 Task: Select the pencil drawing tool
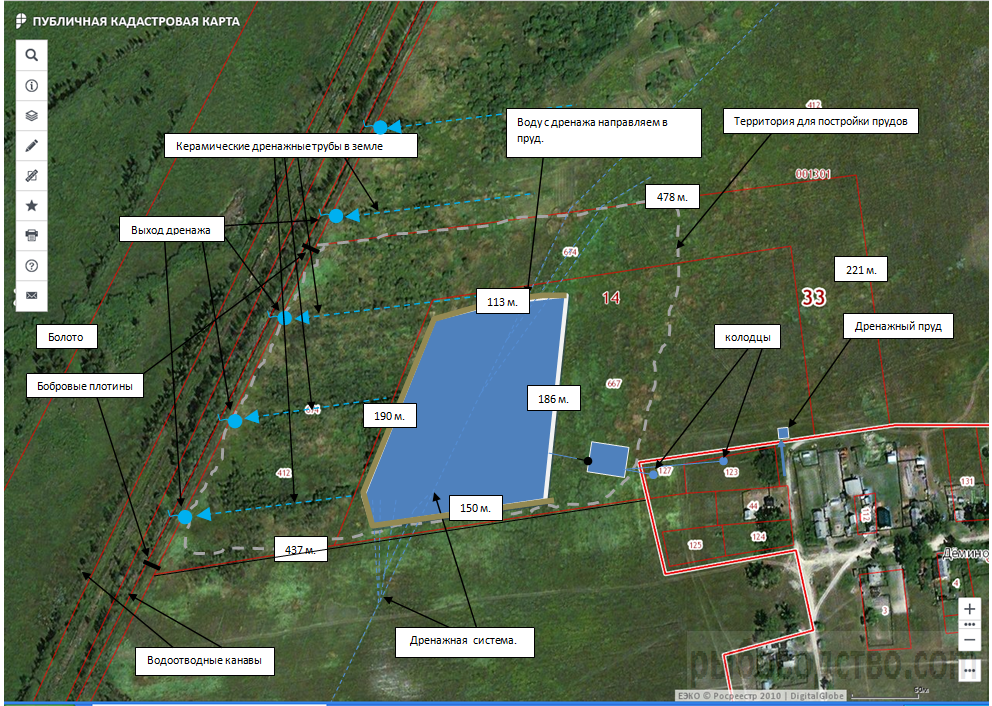pos(32,145)
